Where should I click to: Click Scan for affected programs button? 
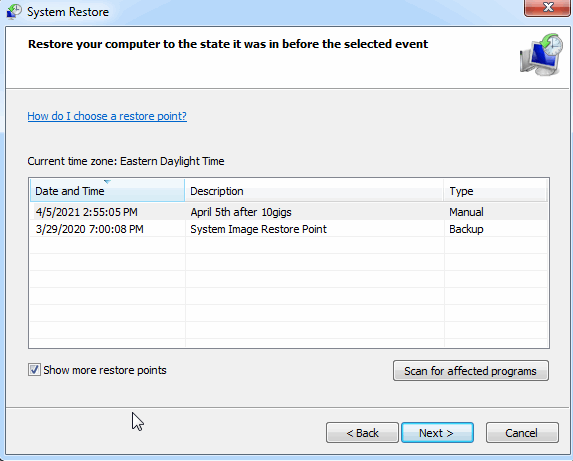pyautogui.click(x=471, y=371)
